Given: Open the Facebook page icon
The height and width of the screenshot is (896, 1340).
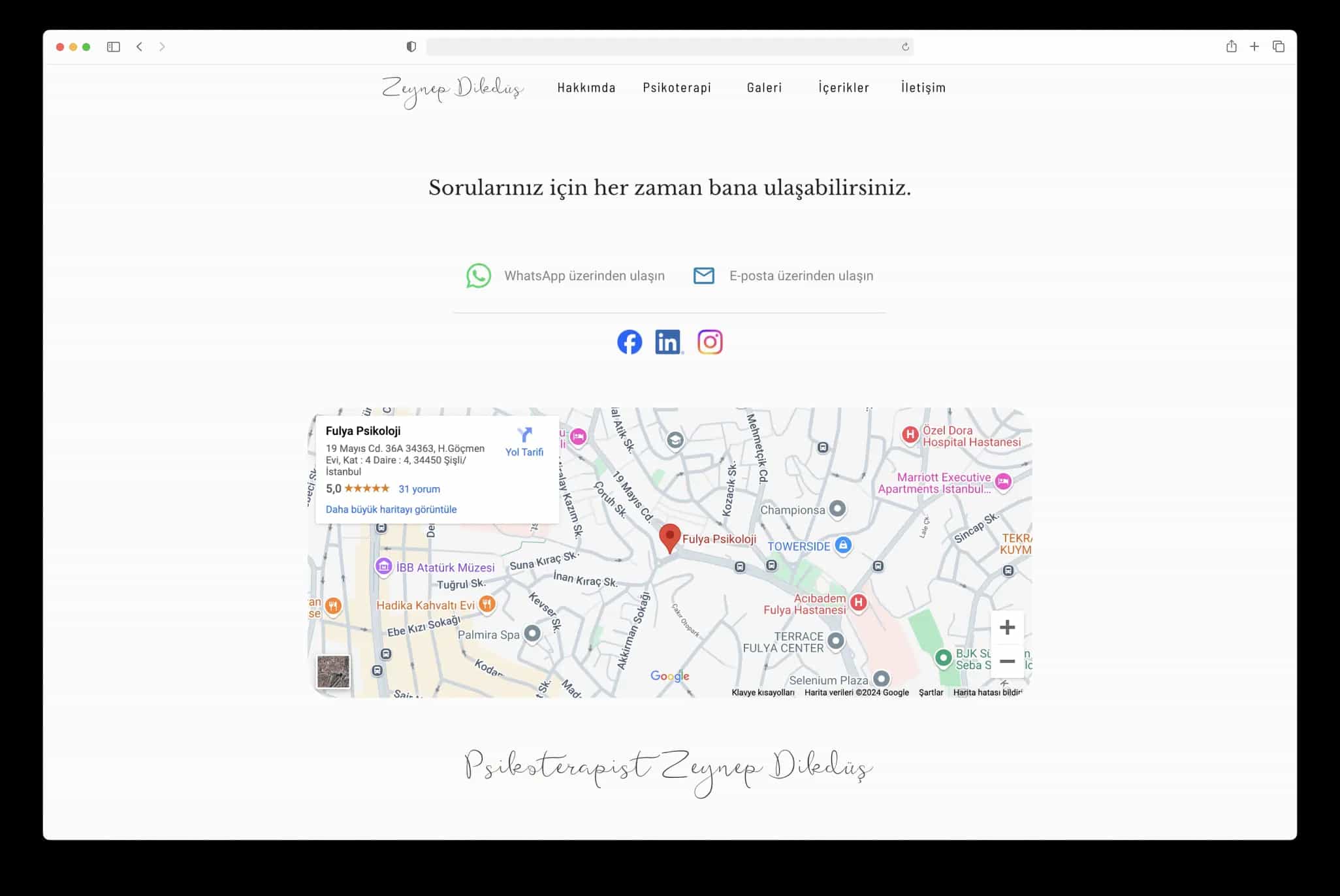Looking at the screenshot, I should (630, 342).
